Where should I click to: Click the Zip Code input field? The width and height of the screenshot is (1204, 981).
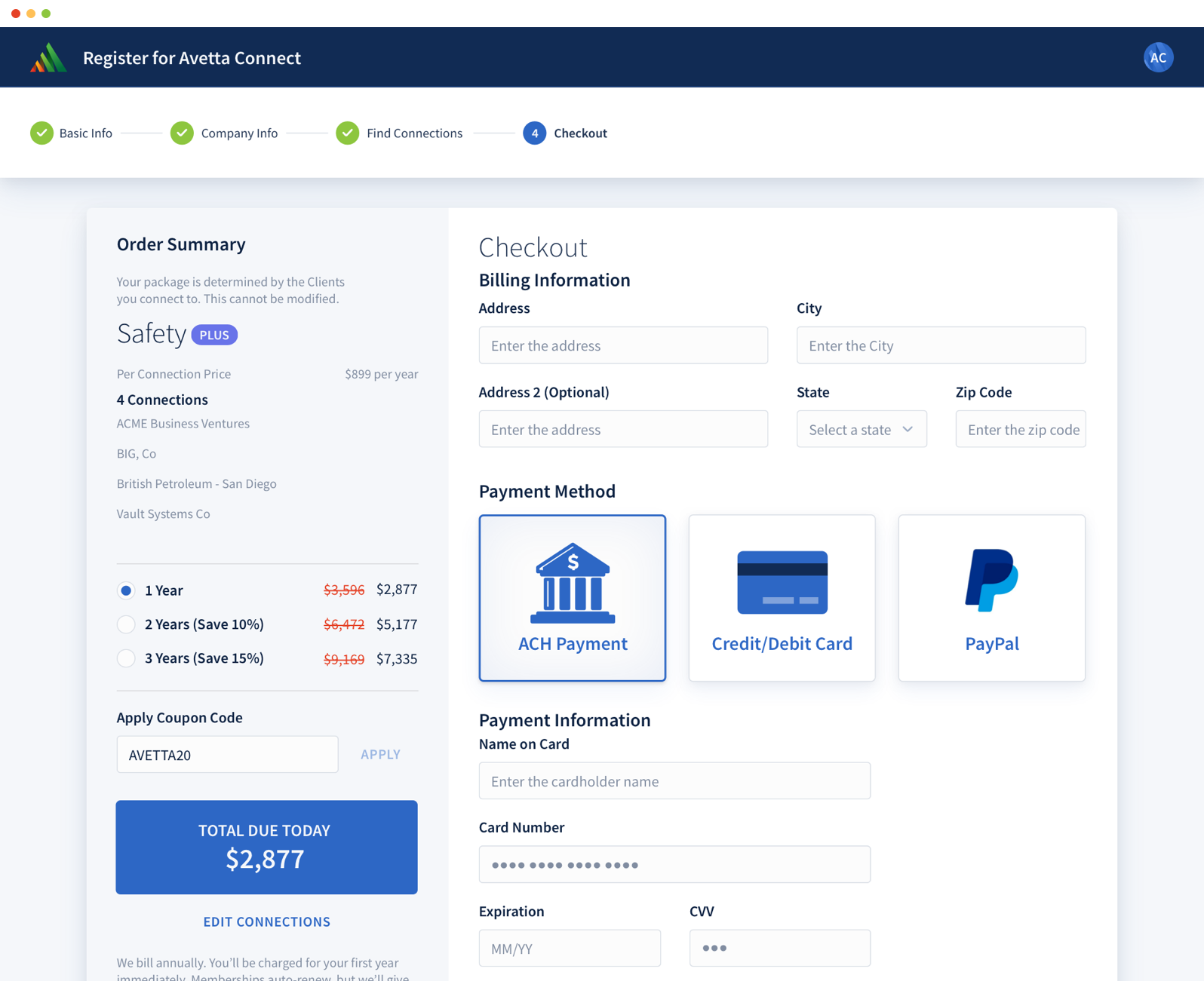point(1020,429)
